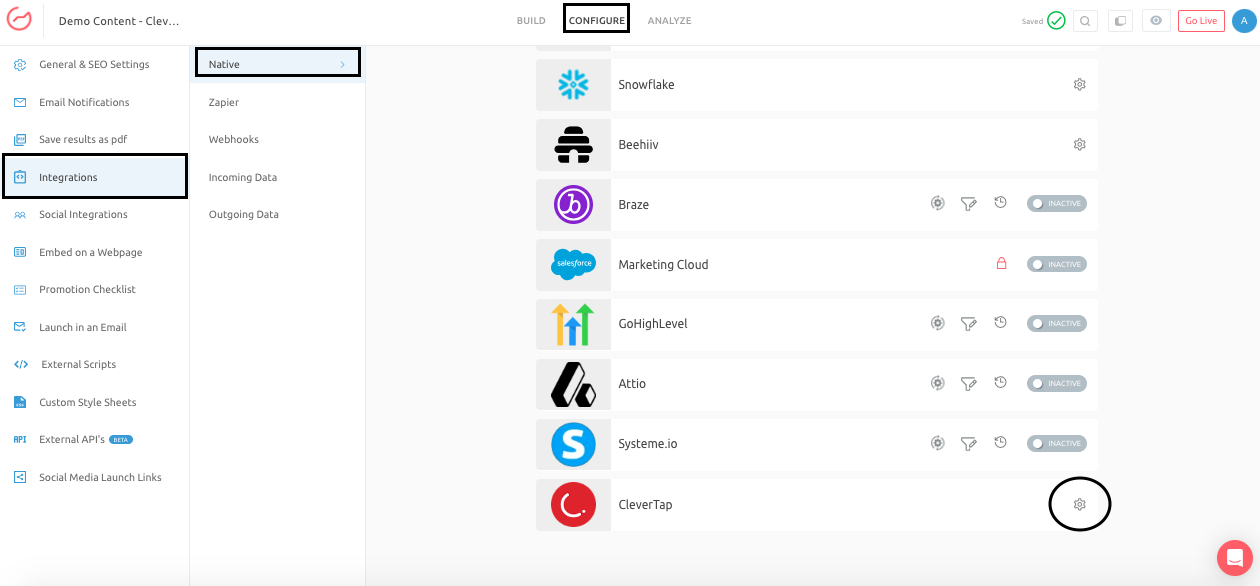This screenshot has width=1260, height=586.
Task: Toggle Marketing Cloud integration active
Action: [x=1056, y=264]
